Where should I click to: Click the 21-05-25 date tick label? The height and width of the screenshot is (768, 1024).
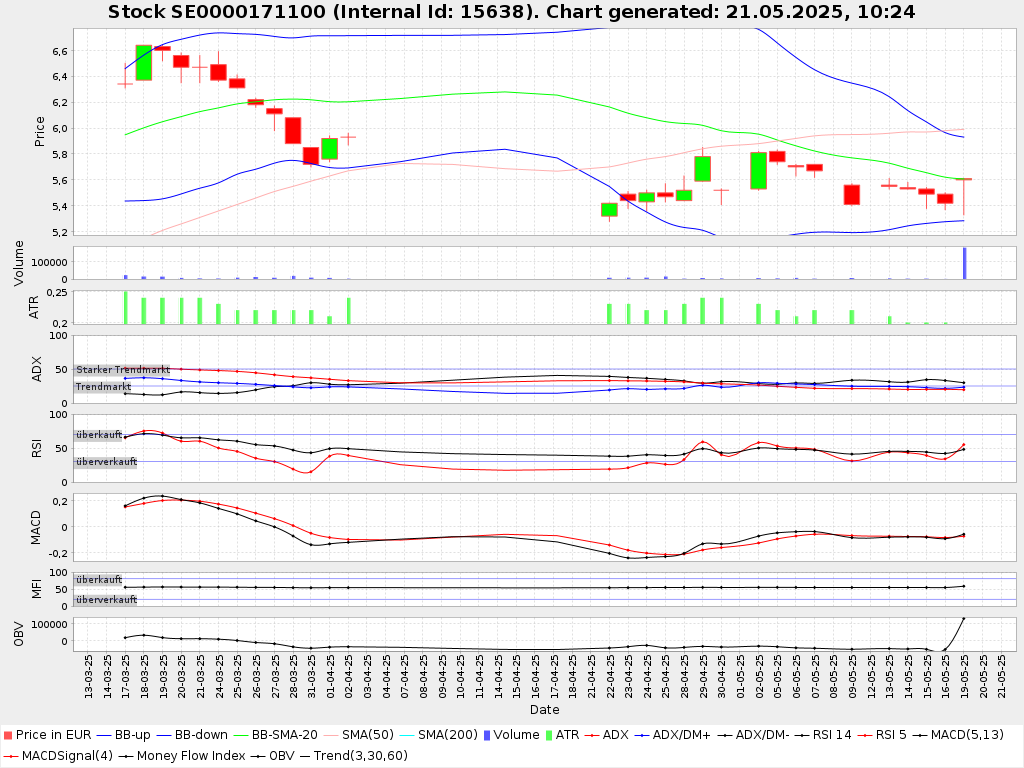point(1000,677)
